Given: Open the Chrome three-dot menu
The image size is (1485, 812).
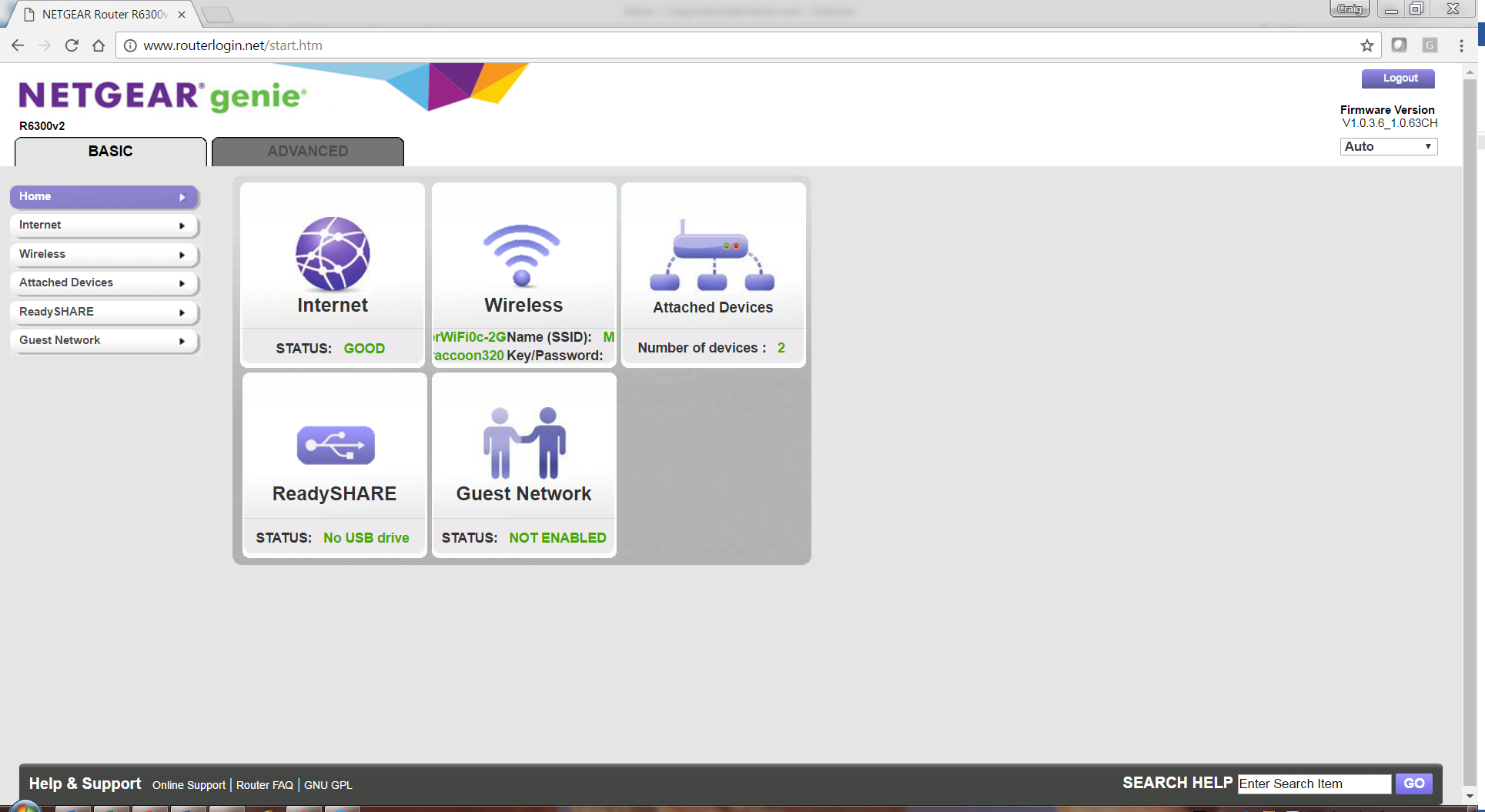Looking at the screenshot, I should pos(1461,45).
